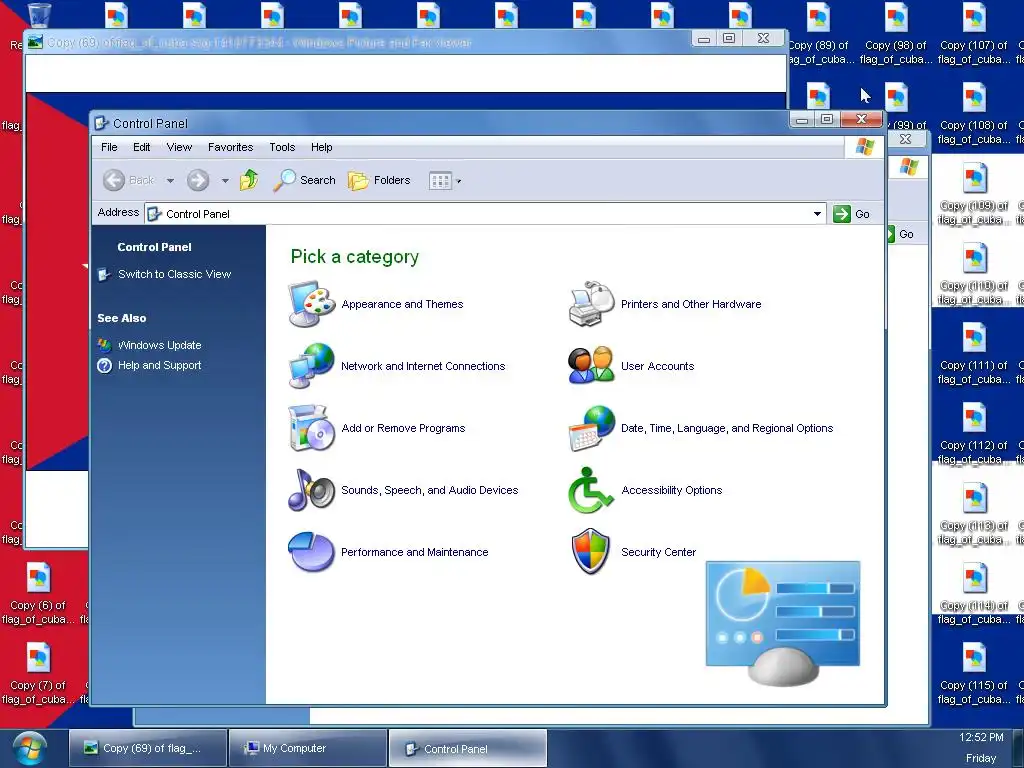This screenshot has height=768, width=1024.
Task: Open the Tools menu
Action: click(x=282, y=147)
